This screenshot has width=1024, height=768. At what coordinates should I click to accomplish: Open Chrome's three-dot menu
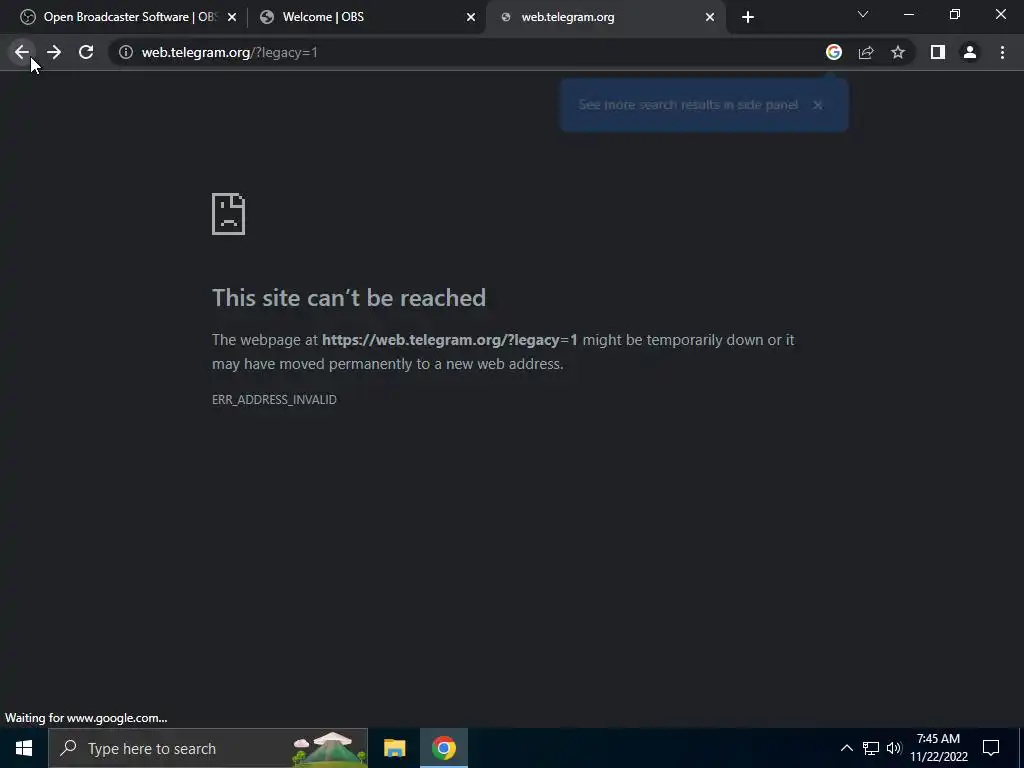[x=1002, y=52]
